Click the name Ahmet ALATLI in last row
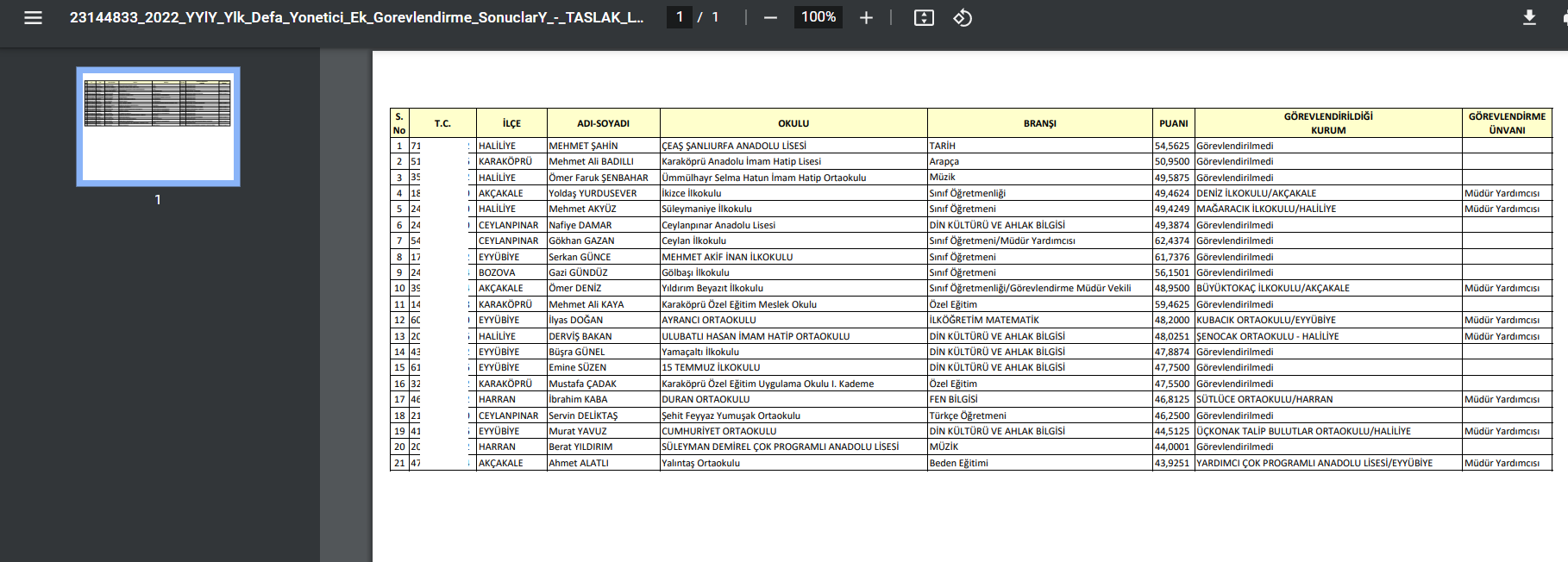 pos(579,463)
